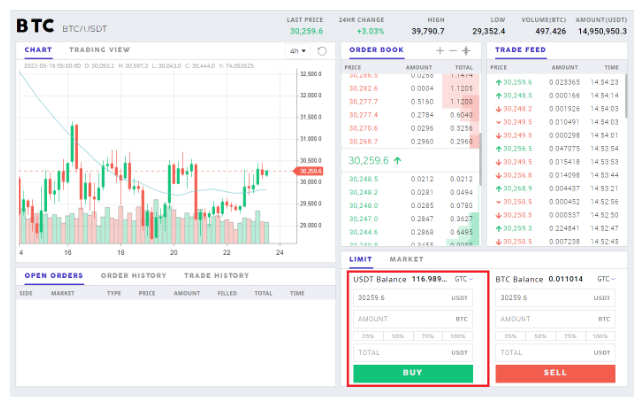Select the TRADE FEED tab
Image resolution: width=642 pixels, height=403 pixels.
point(520,50)
